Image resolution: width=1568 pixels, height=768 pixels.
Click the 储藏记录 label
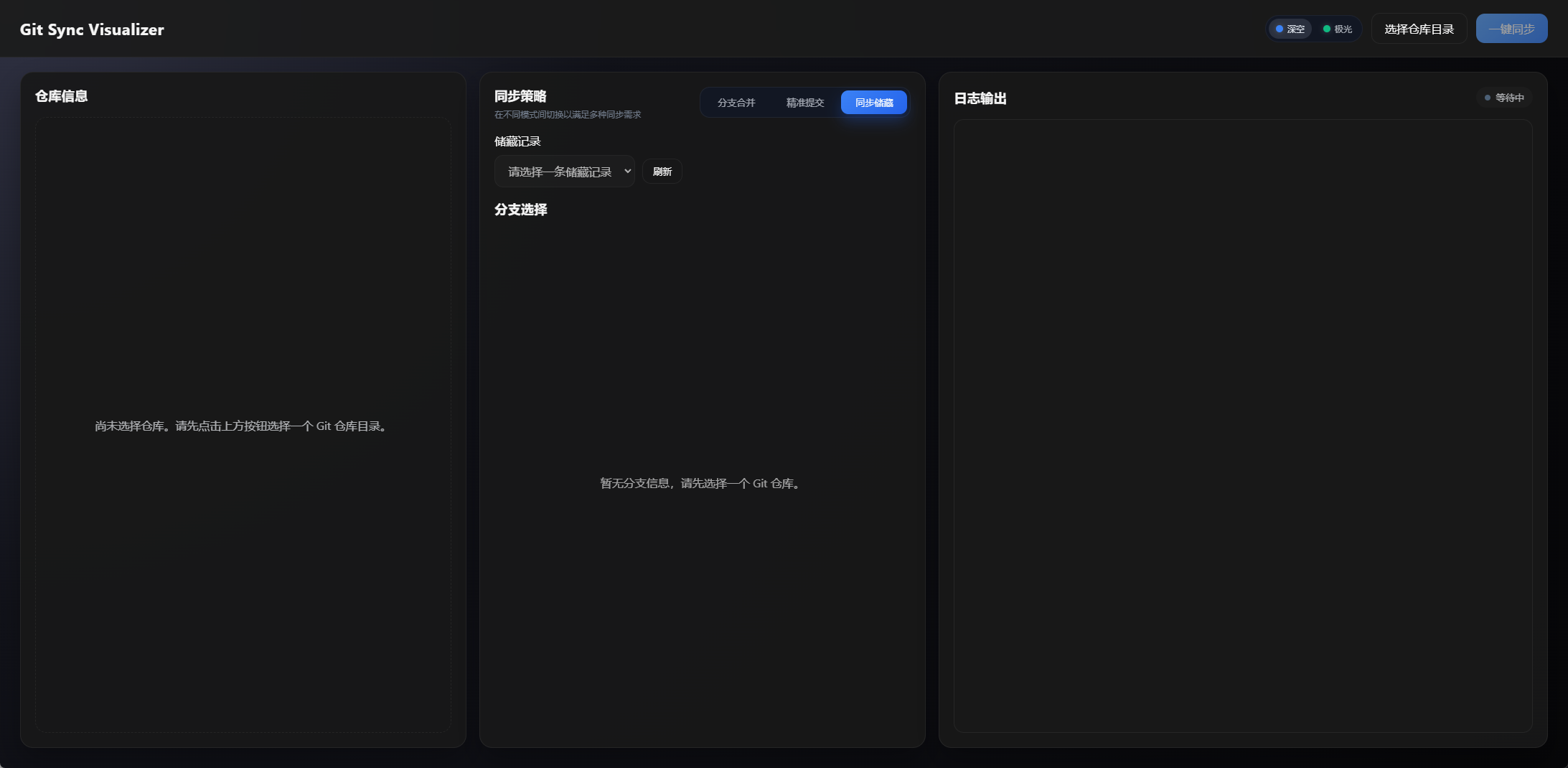pyautogui.click(x=517, y=141)
